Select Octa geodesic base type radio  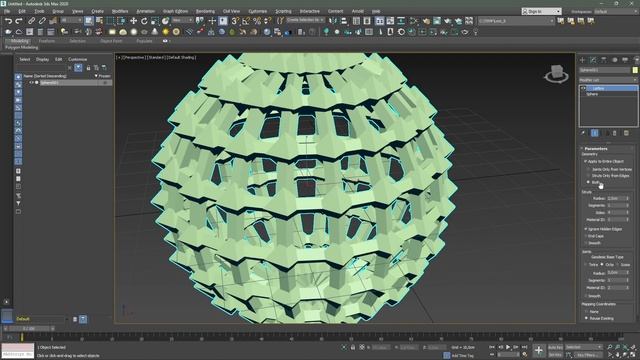[x=602, y=264]
